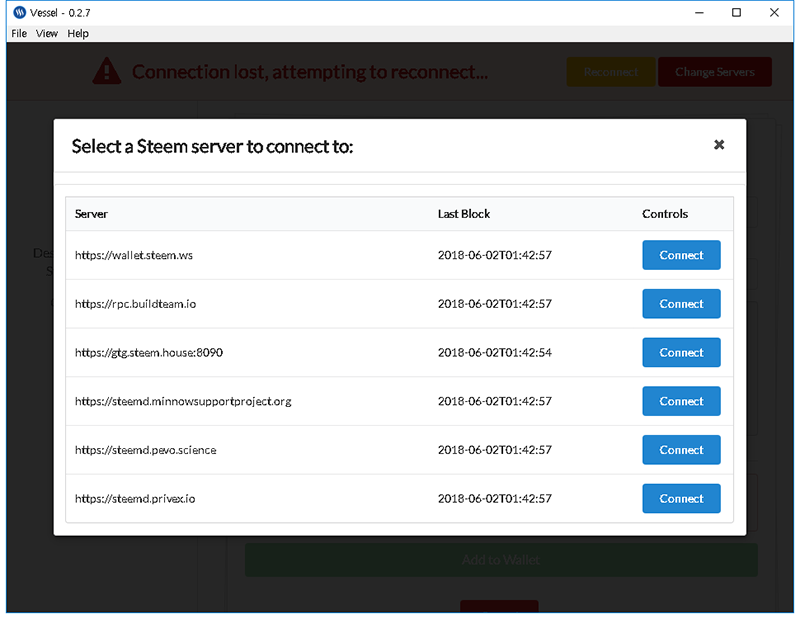Click the Server column header
This screenshot has height=619, width=800.
click(x=91, y=214)
